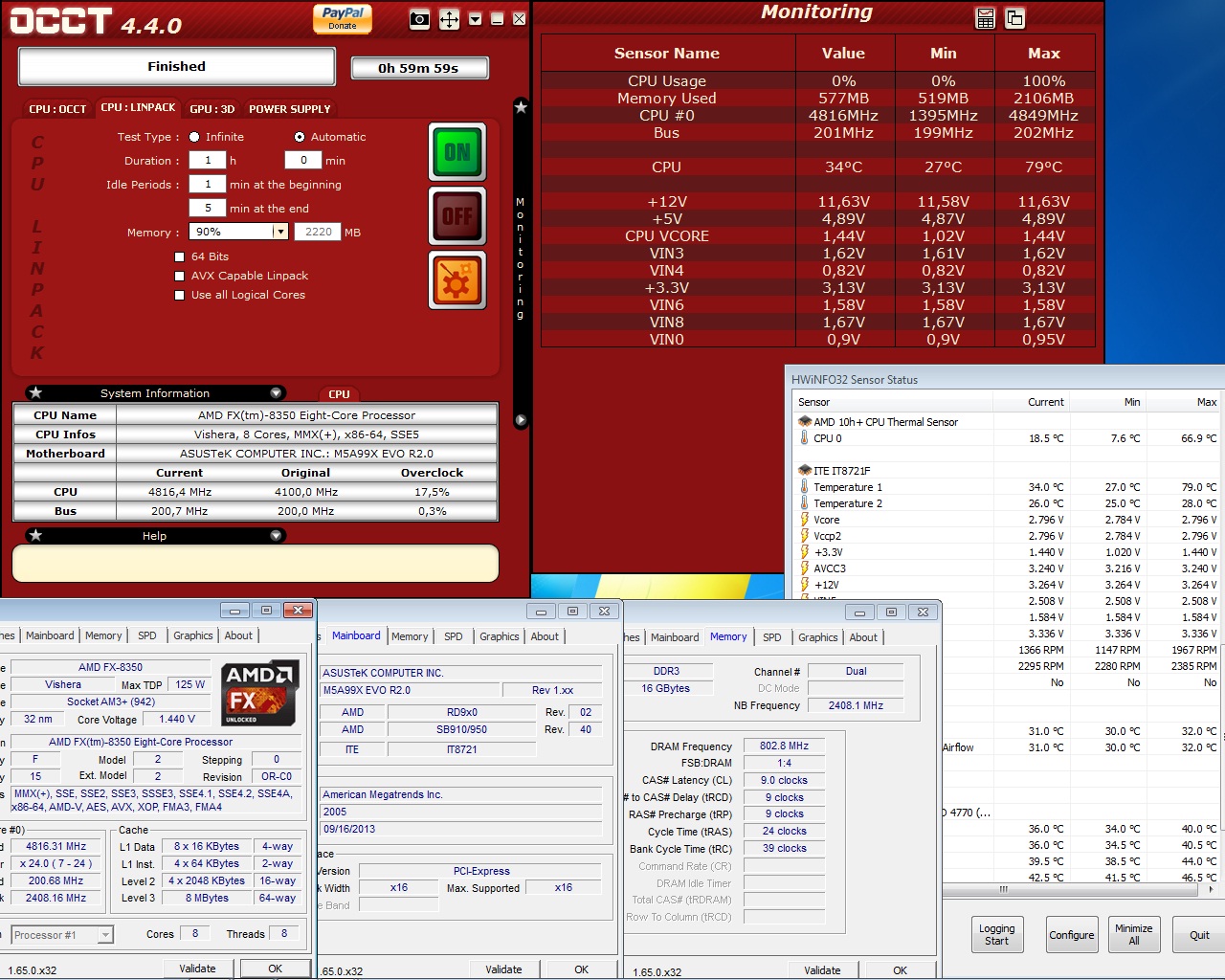The height and width of the screenshot is (980, 1225).
Task: Open the OCCT dropdown arrow menu icon
Action: [475, 19]
